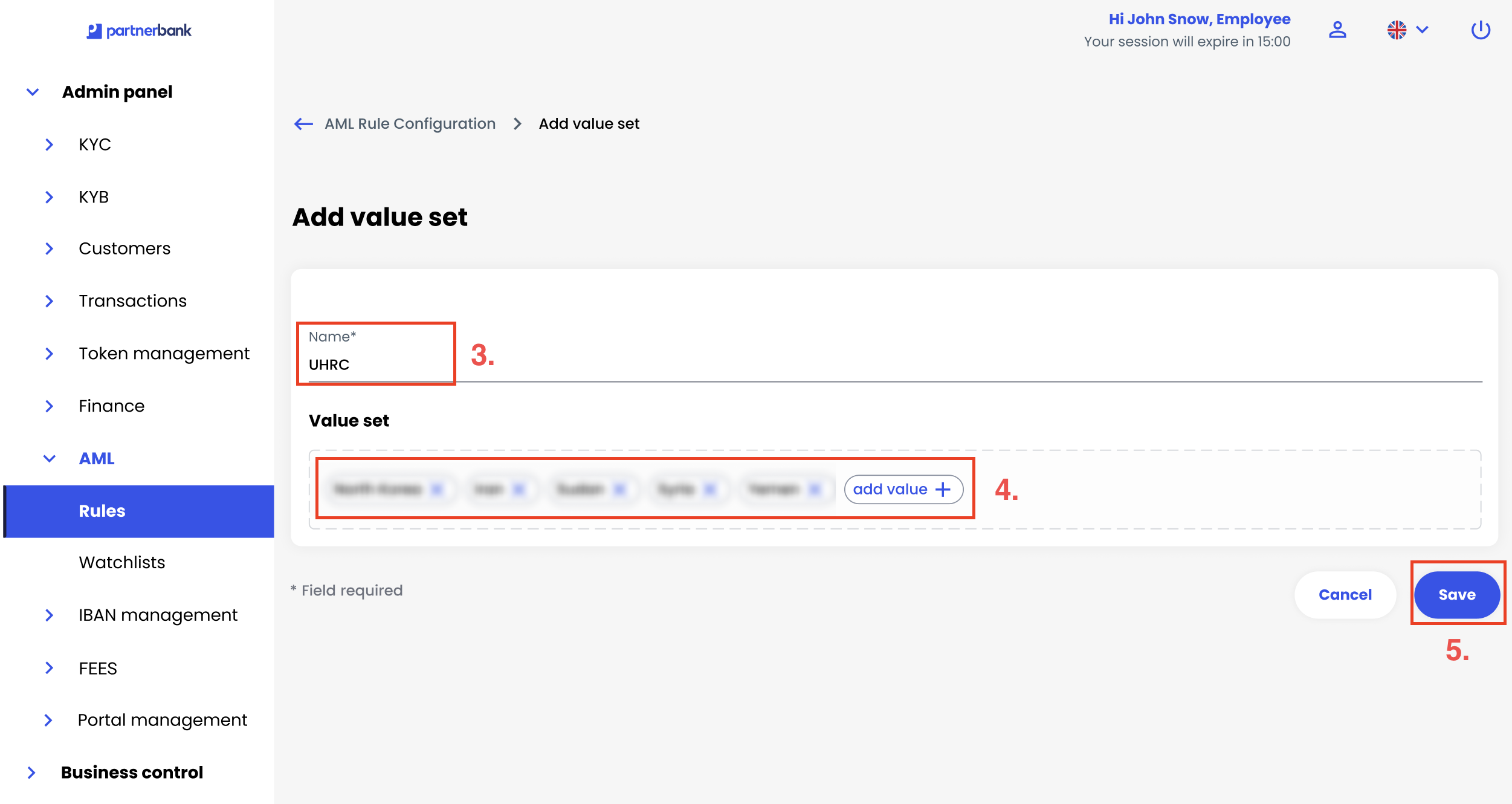Collapse the AML menu
Viewport: 1512px width, 804px height.
[50, 459]
